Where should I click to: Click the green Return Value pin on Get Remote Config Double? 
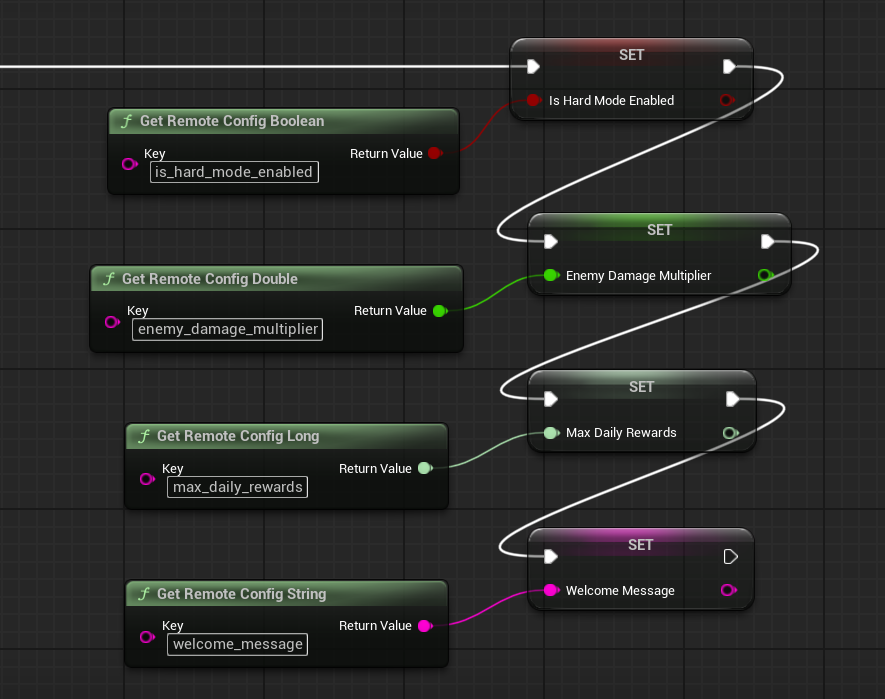438,311
